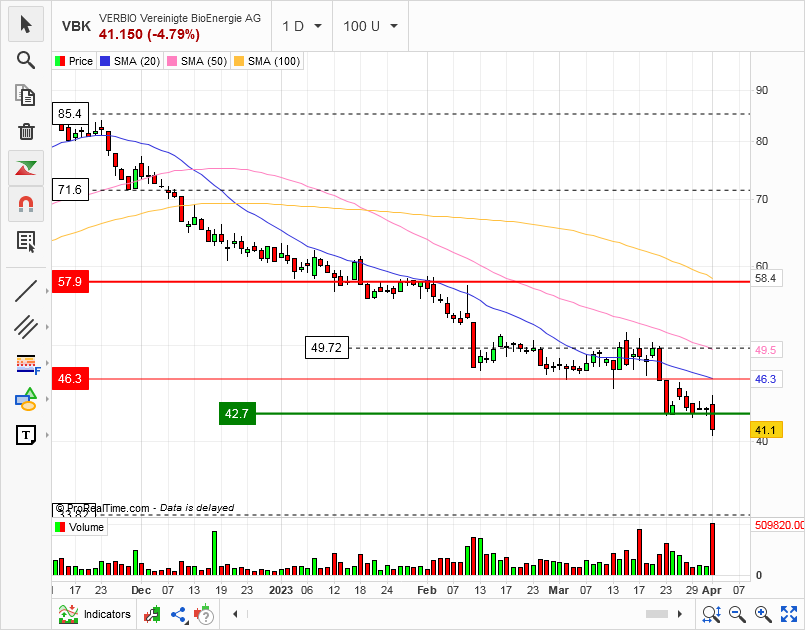
Task: Select the text annotation tool
Action: [x=26, y=435]
